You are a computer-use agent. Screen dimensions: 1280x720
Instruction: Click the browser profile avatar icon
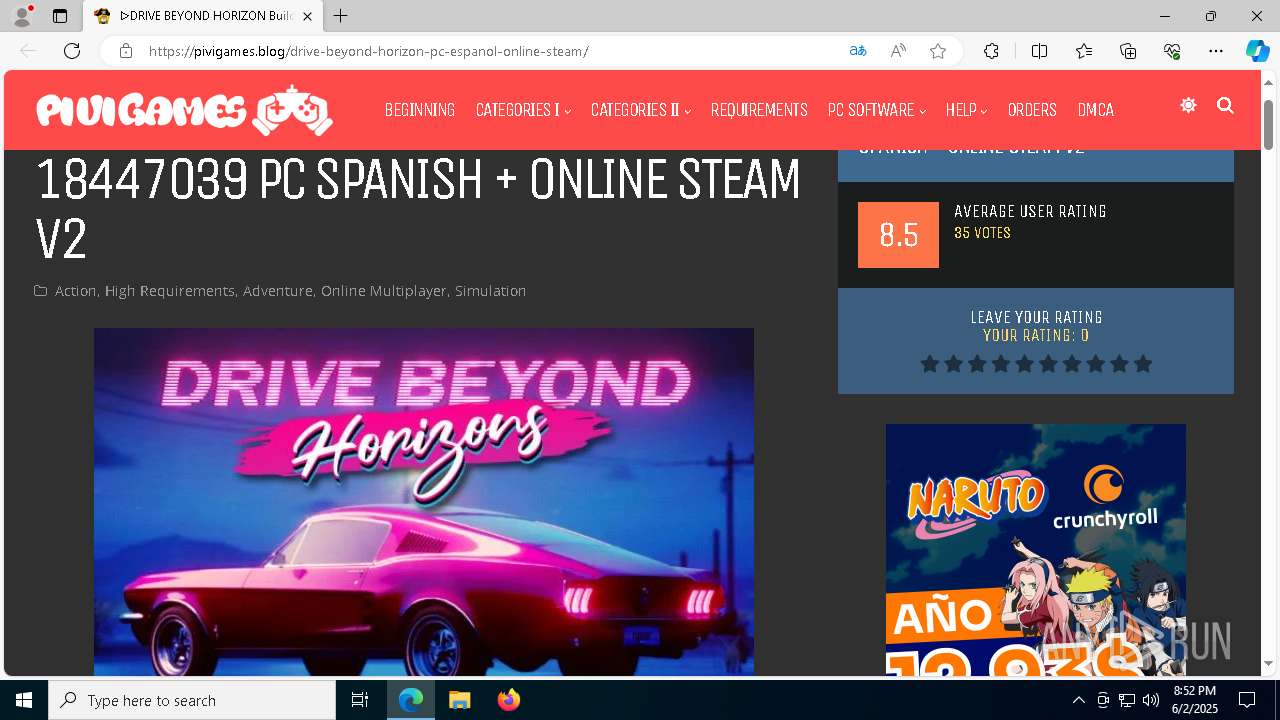22,16
